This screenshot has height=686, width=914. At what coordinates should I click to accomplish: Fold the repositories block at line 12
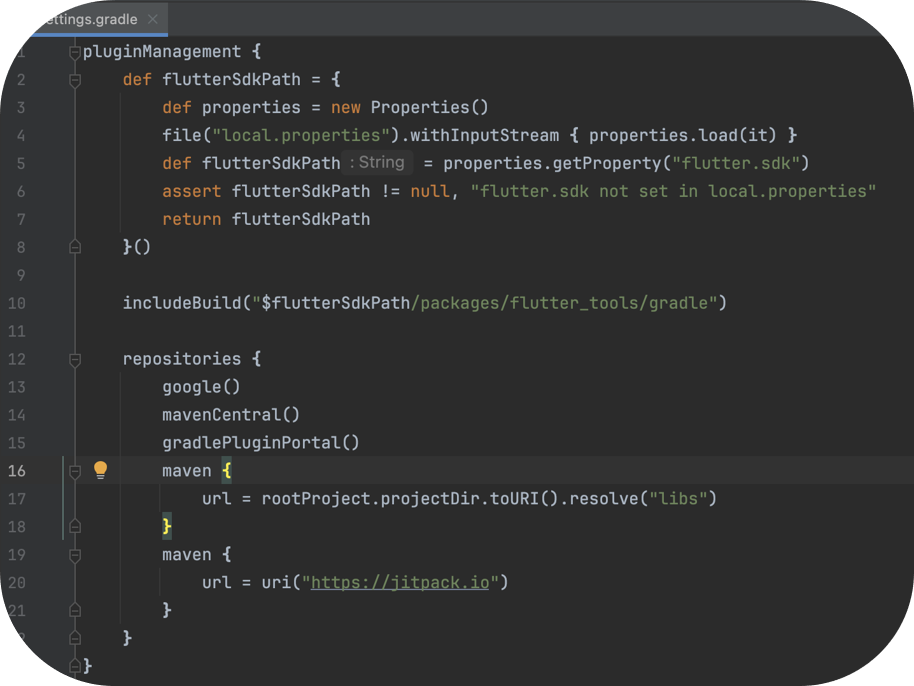coord(74,359)
